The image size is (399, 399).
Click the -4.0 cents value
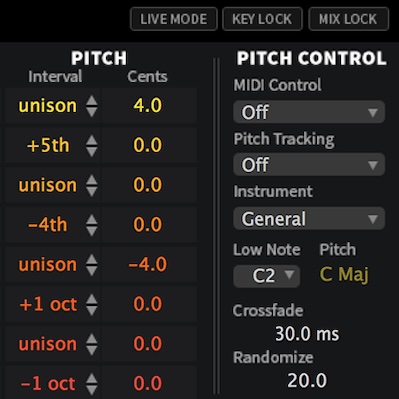[148, 264]
